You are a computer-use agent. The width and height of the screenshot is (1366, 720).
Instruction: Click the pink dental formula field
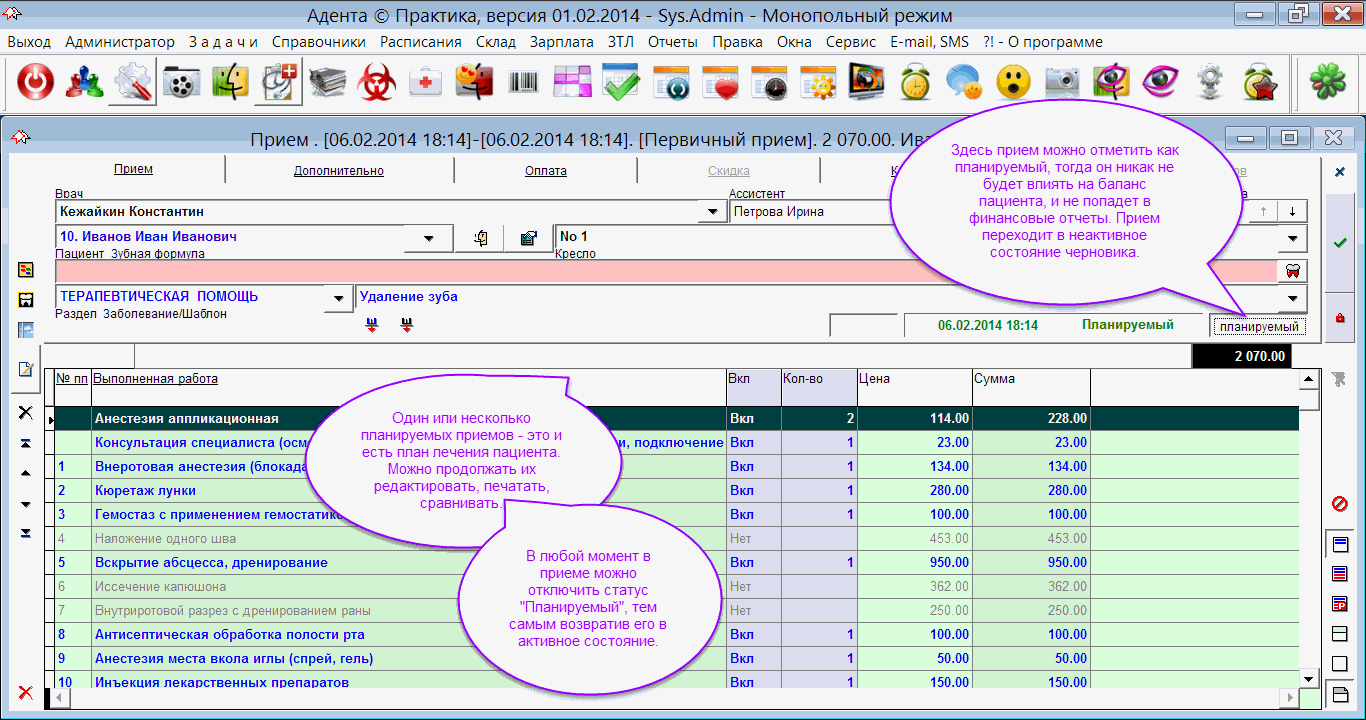660,271
